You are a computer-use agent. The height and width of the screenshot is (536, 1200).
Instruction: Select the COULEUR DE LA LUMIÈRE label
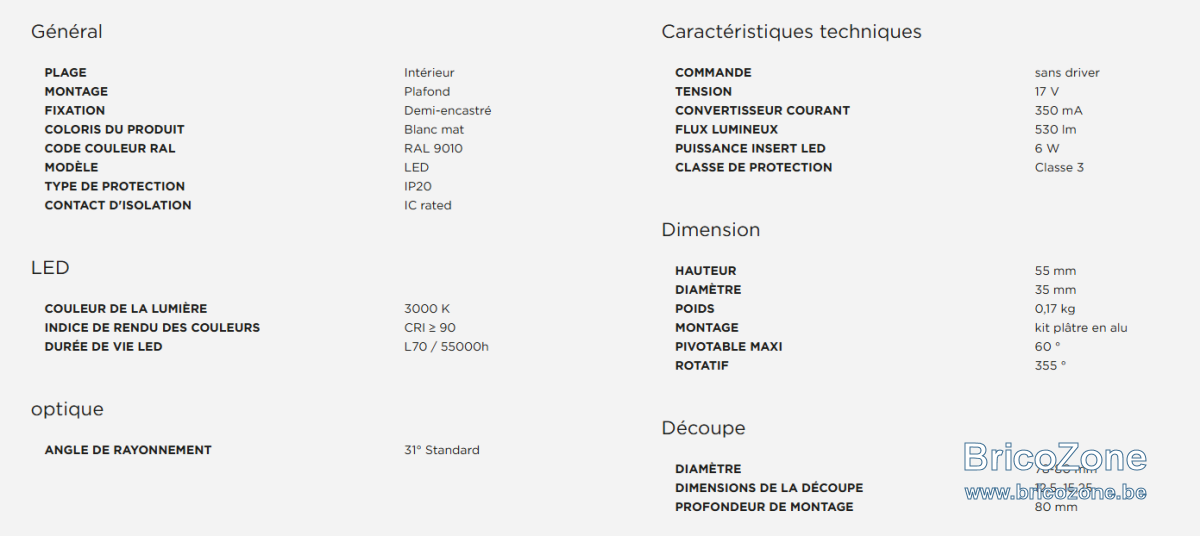point(126,309)
